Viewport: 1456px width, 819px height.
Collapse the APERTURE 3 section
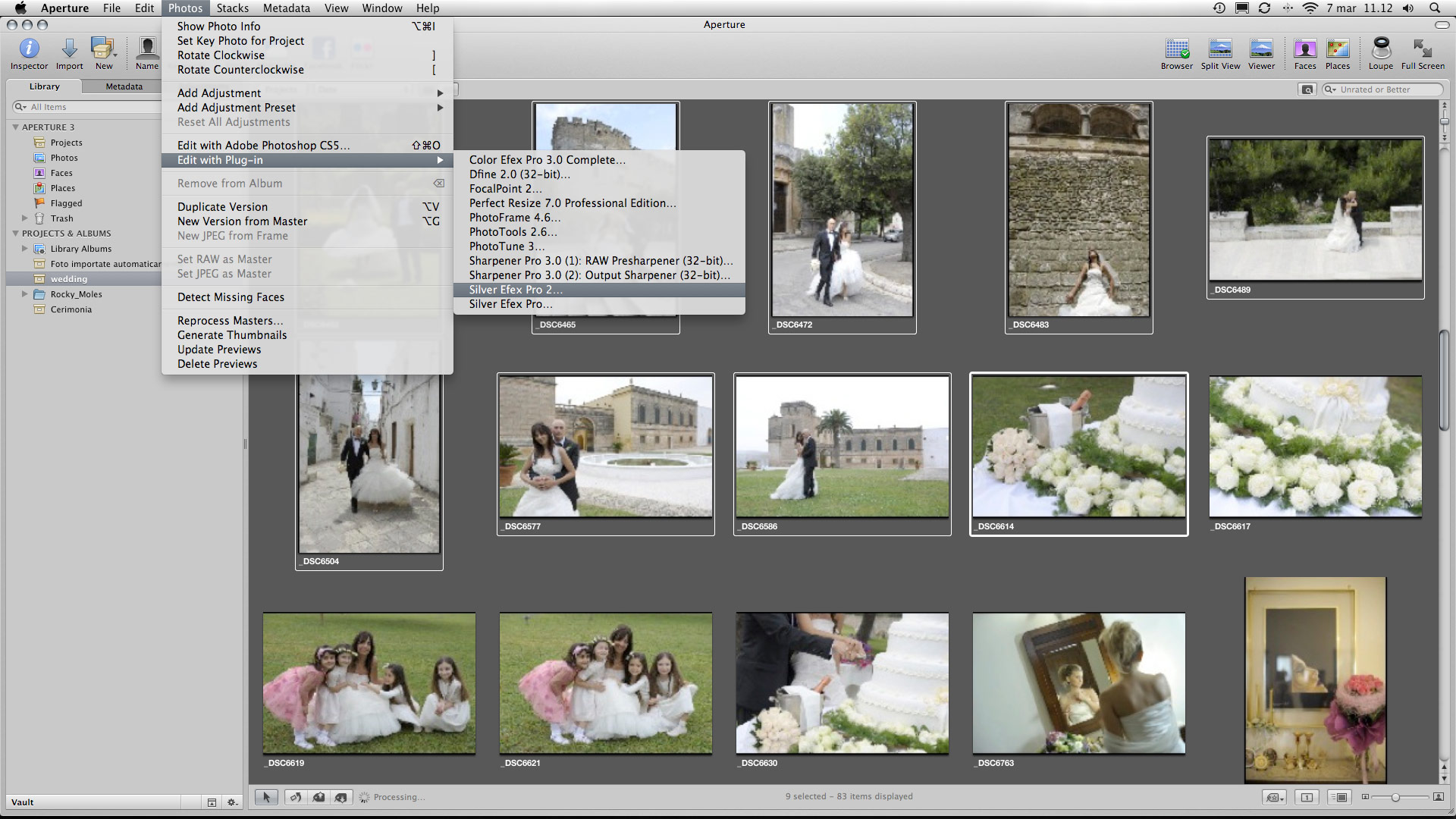coord(15,127)
